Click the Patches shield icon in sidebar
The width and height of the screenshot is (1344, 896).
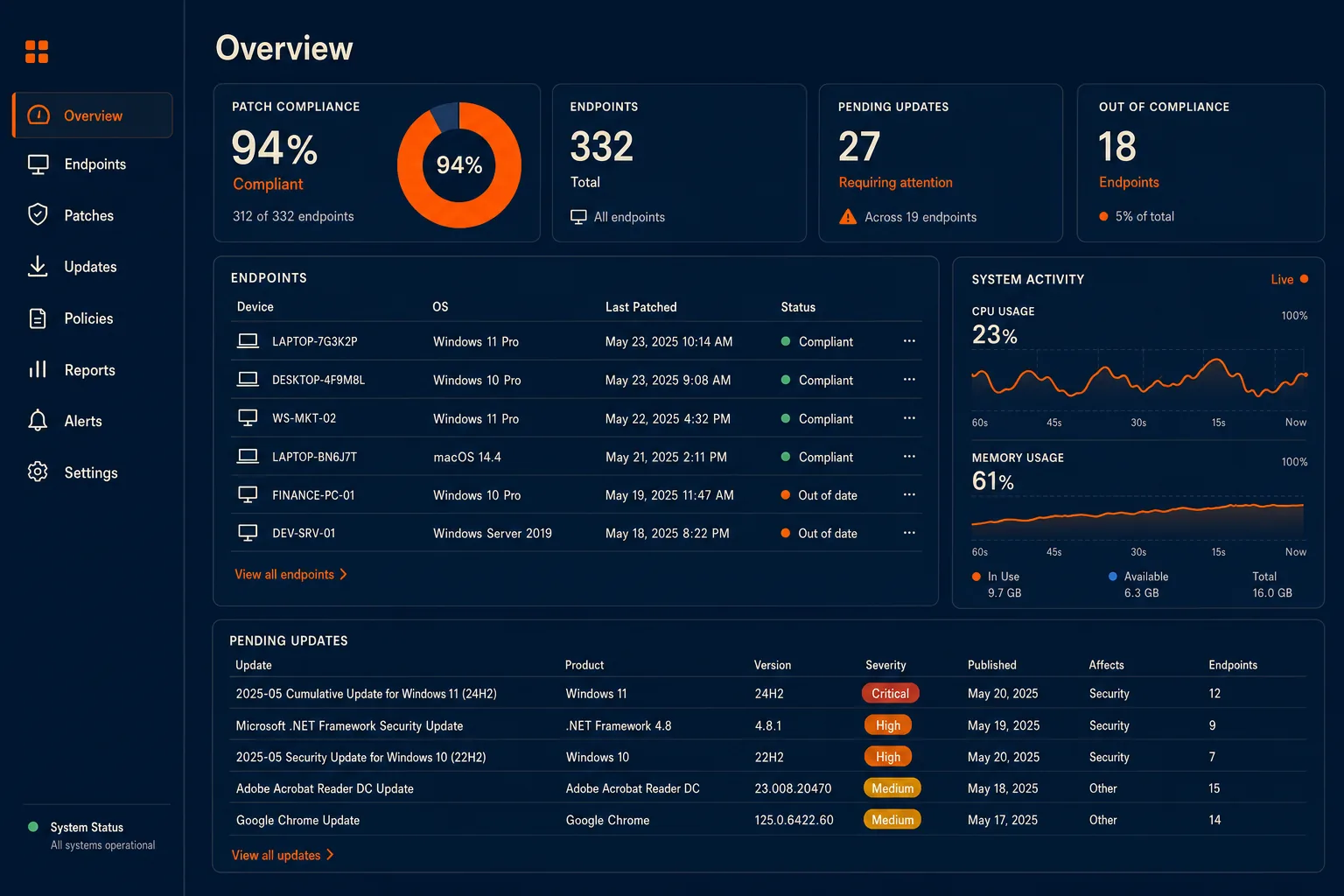pos(38,214)
